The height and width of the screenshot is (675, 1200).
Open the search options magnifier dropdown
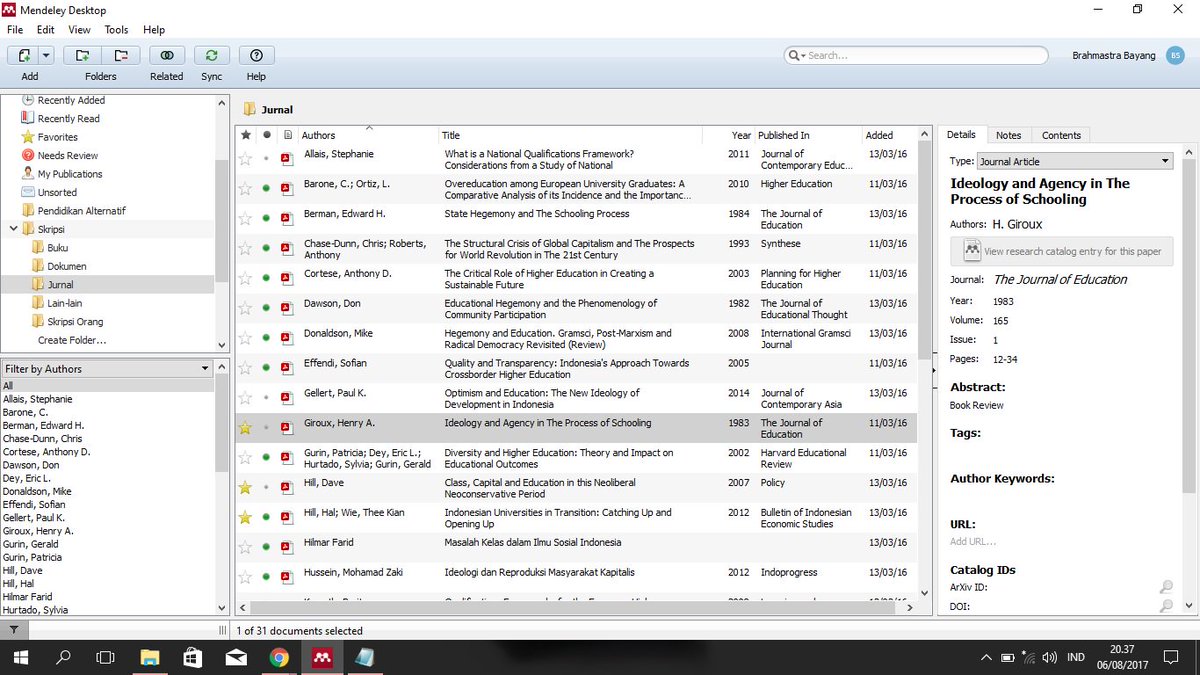(x=796, y=55)
